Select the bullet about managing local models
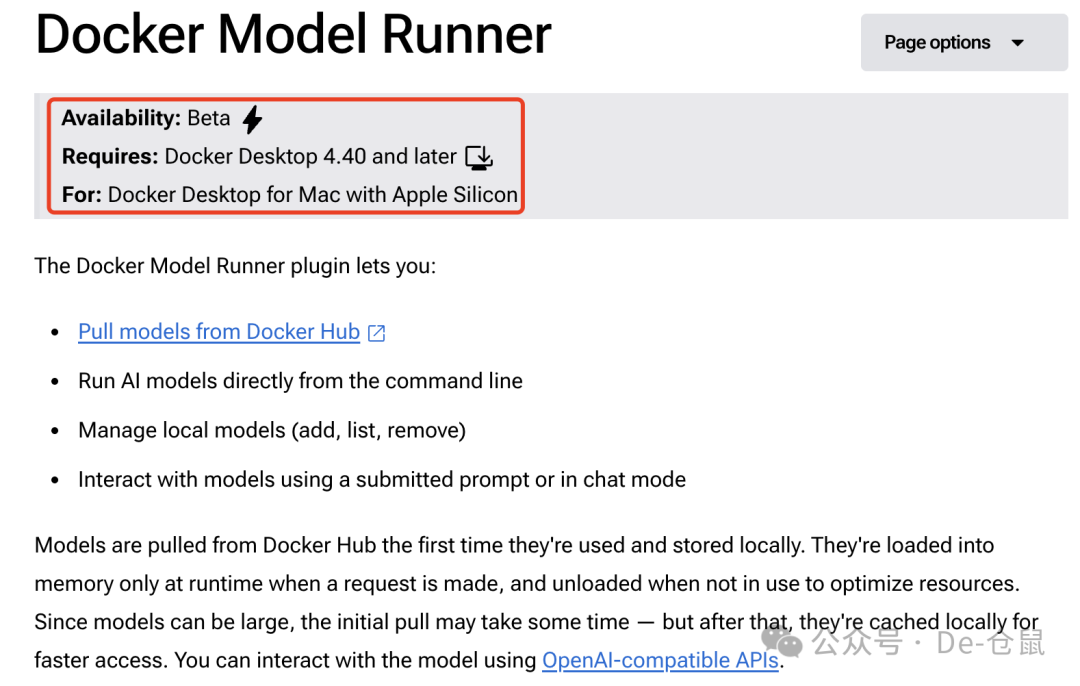1080x686 pixels. click(x=271, y=429)
